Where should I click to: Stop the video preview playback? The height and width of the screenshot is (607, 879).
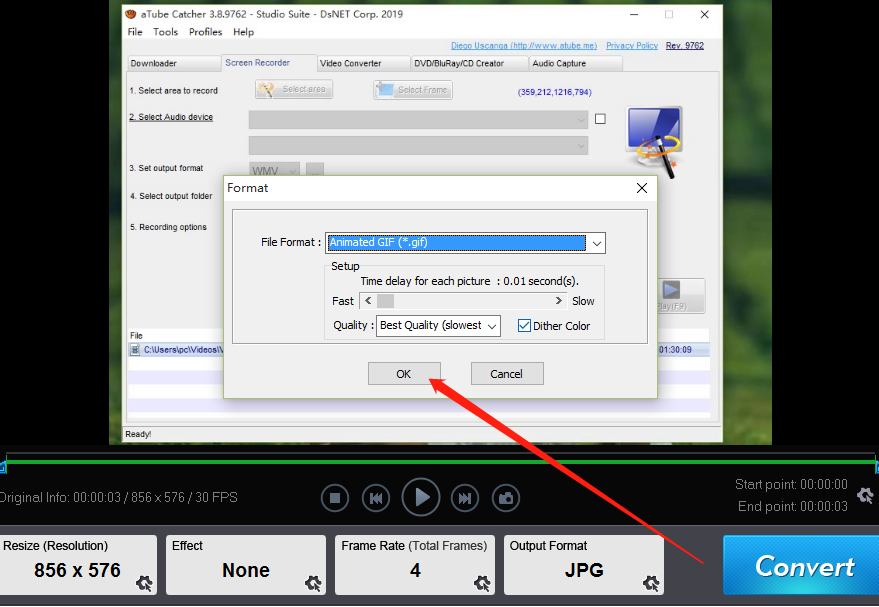[x=335, y=498]
